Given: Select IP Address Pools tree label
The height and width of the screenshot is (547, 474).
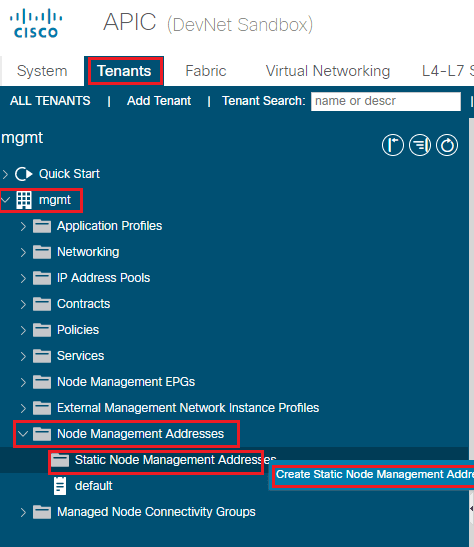Looking at the screenshot, I should click(104, 278).
